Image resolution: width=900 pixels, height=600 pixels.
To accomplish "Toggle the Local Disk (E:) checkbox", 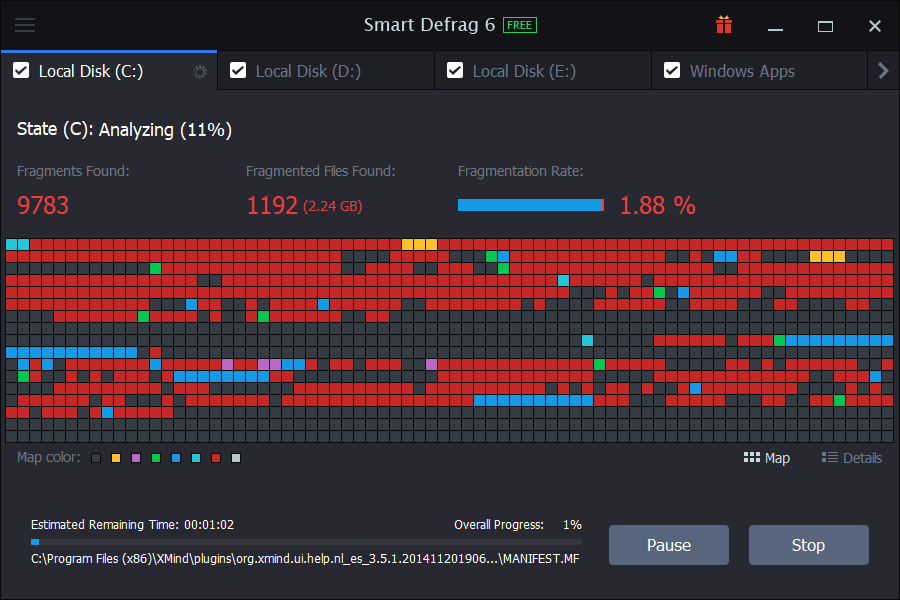I will pyautogui.click(x=455, y=71).
